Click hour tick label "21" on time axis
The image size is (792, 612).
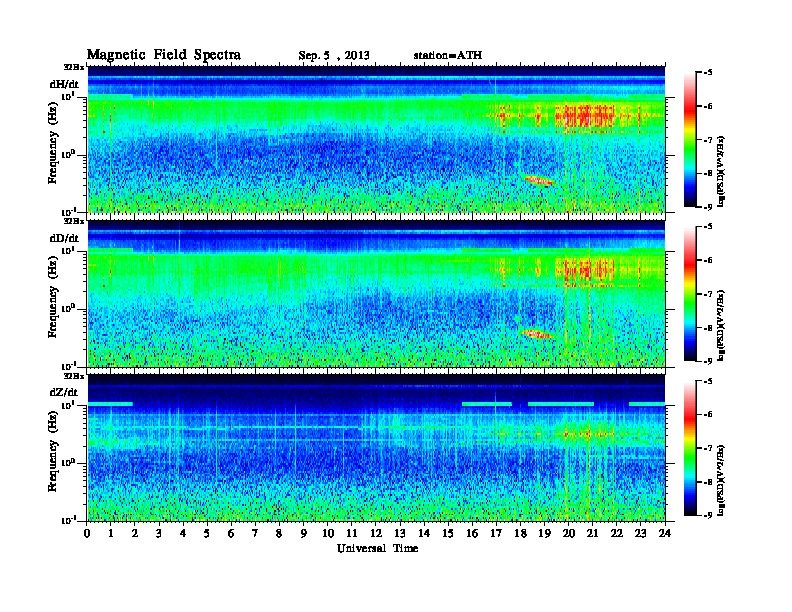592,533
